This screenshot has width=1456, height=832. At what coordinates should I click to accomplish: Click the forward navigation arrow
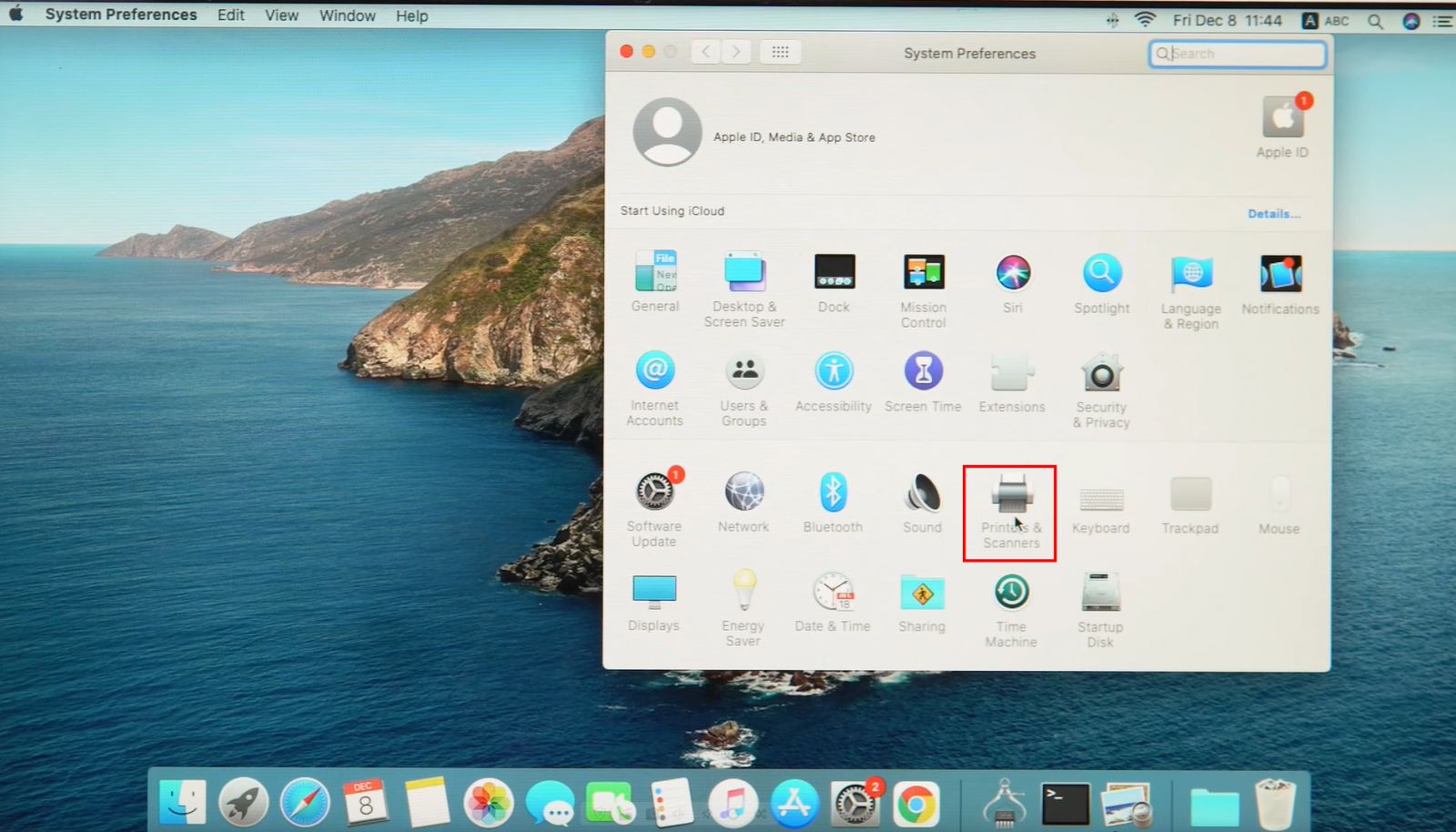pyautogui.click(x=736, y=52)
